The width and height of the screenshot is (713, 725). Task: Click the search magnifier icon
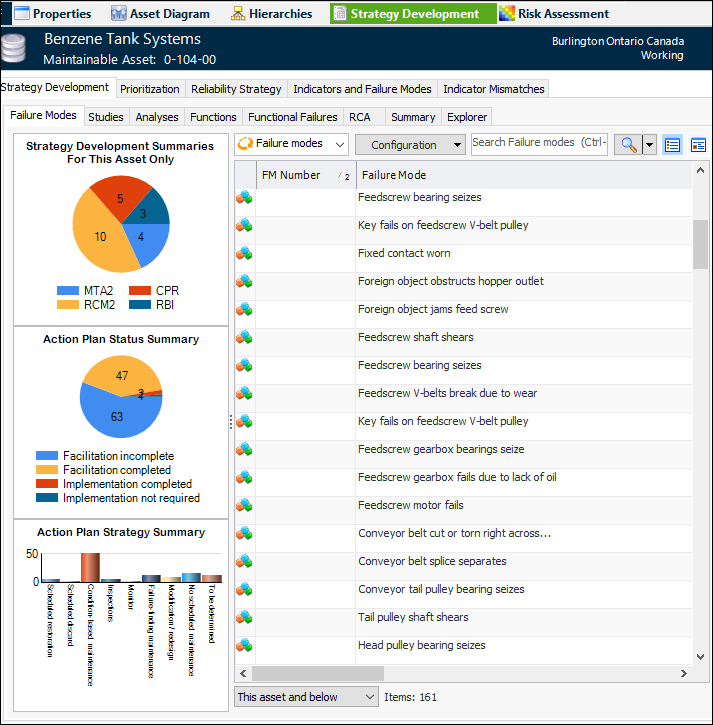627,145
